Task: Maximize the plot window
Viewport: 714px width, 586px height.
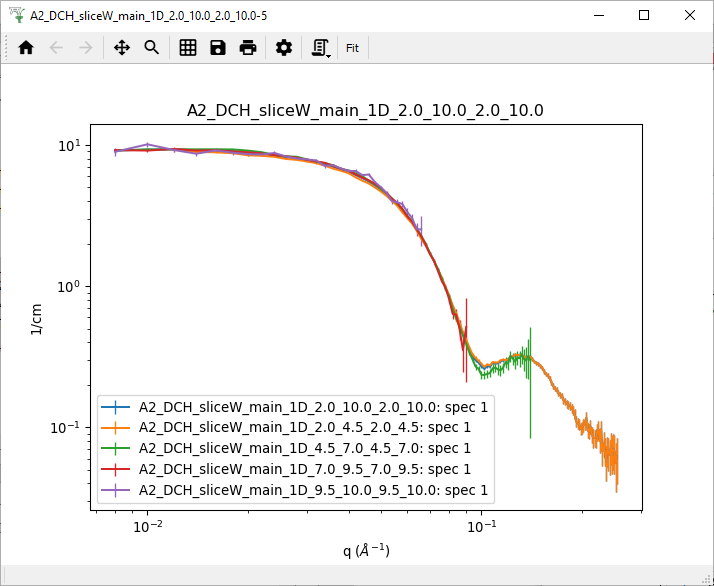Action: [x=644, y=15]
